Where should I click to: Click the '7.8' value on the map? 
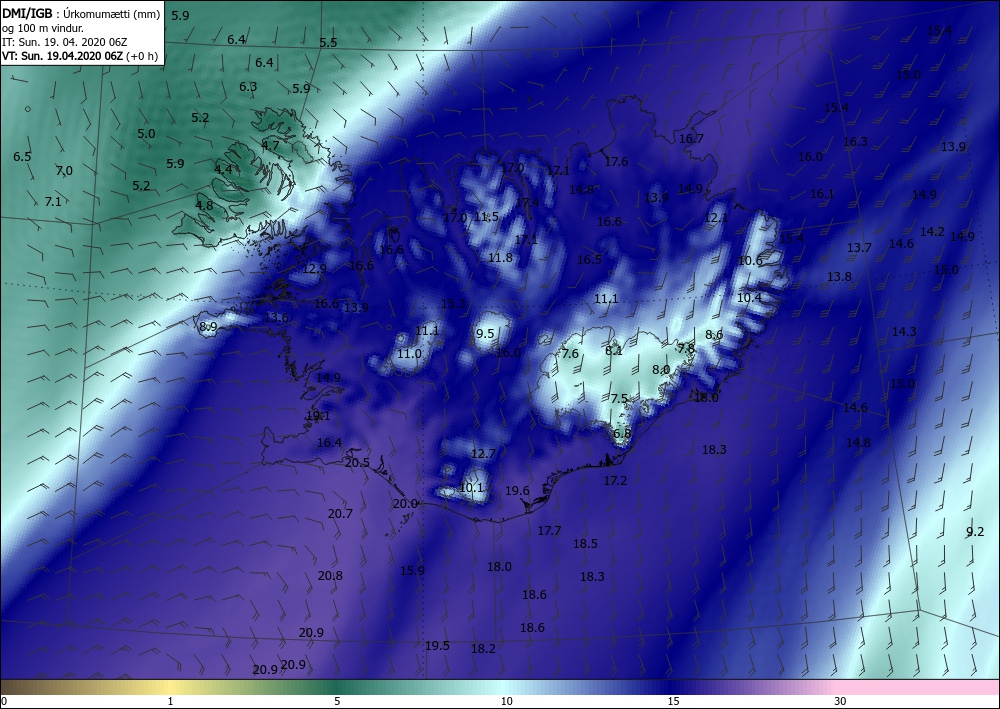686,349
